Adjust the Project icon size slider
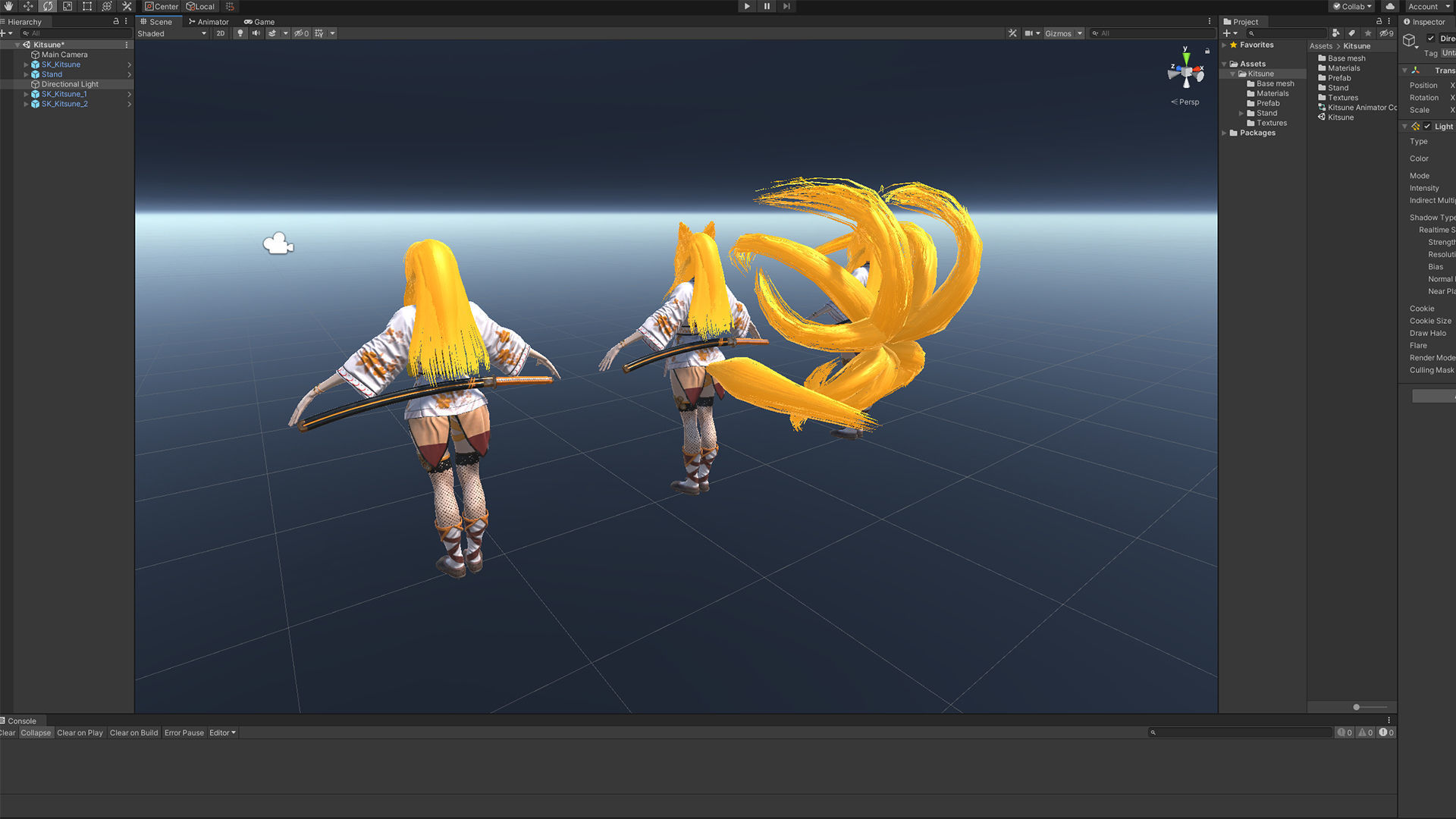Screen dimensions: 1456x819 (x=1370, y=707)
